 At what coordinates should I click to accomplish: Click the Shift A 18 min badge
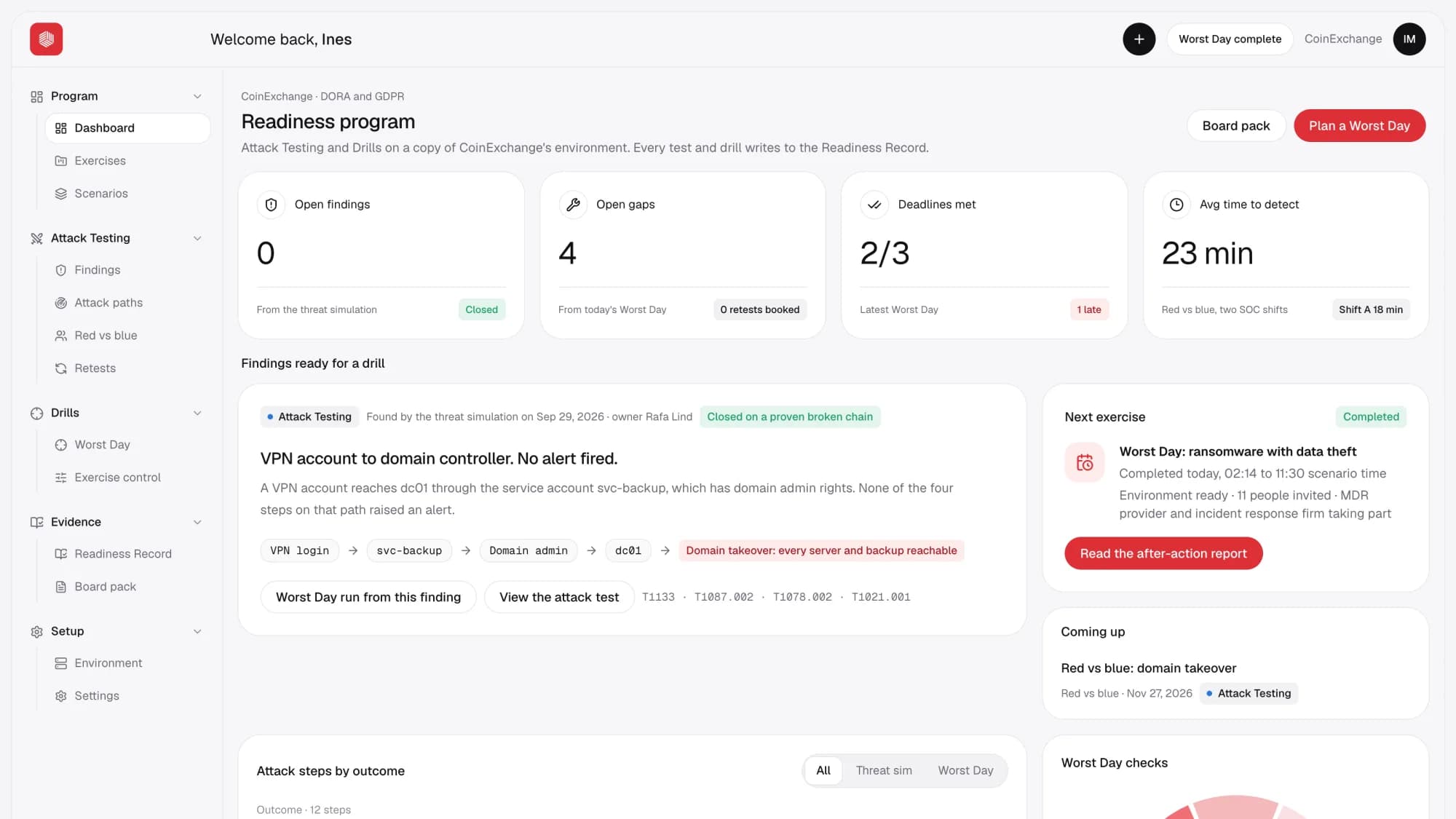click(x=1371, y=309)
